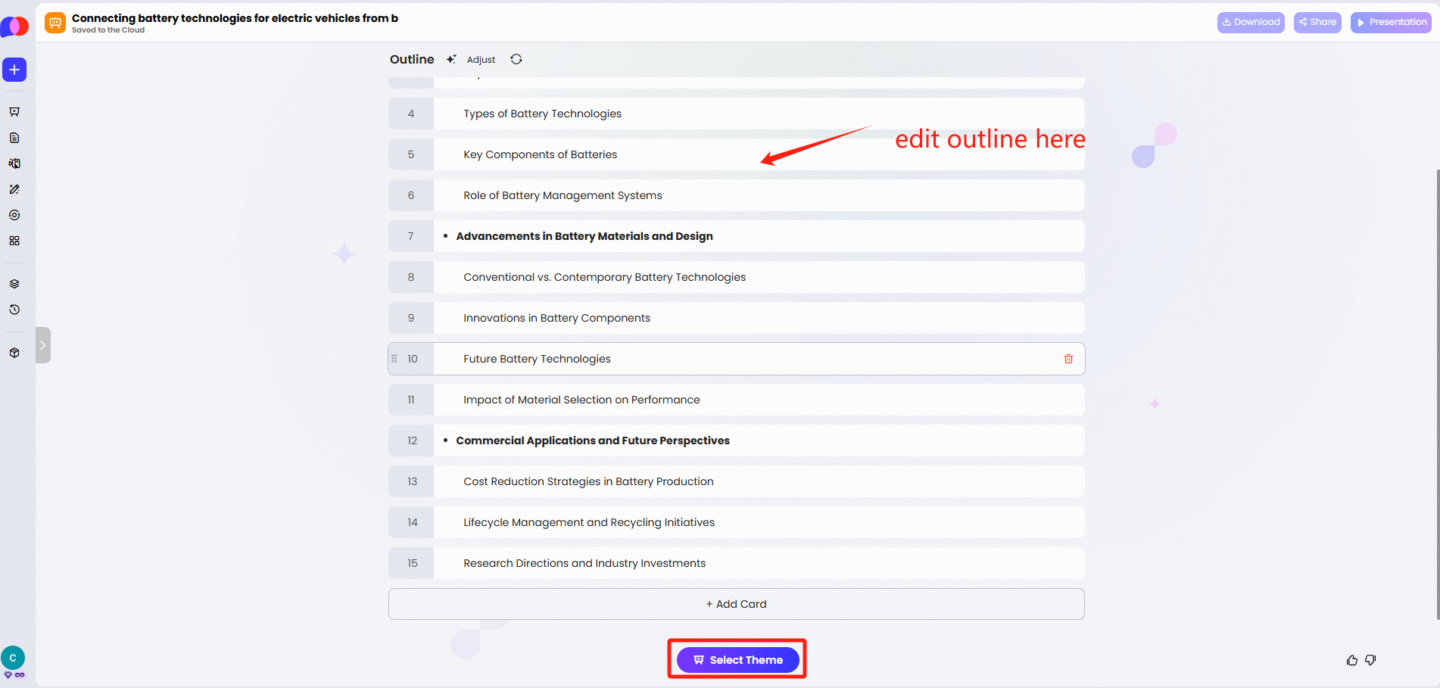
Task: Click Role of Battery Management Systems card
Action: pyautogui.click(x=736, y=196)
